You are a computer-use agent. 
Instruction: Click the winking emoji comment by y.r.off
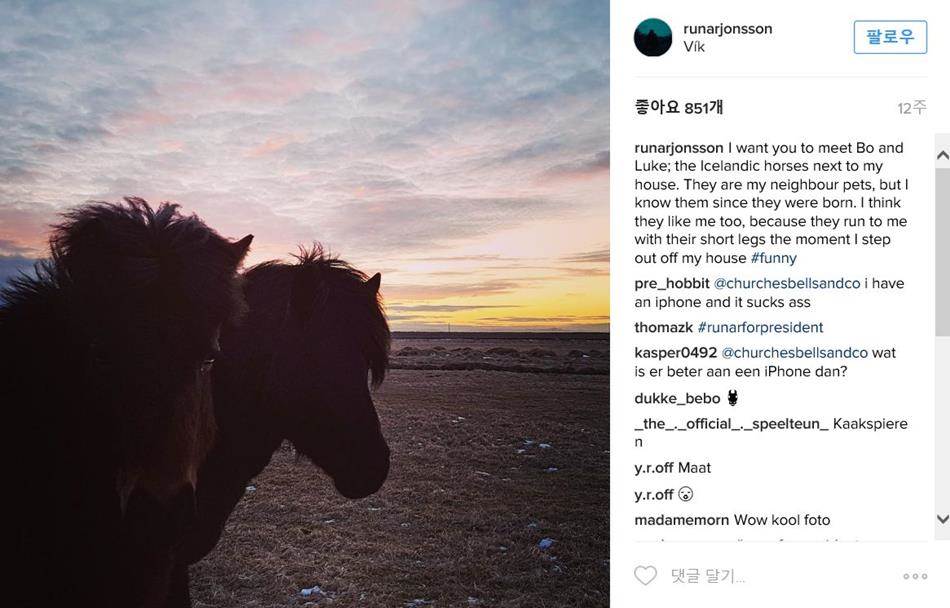coord(686,493)
